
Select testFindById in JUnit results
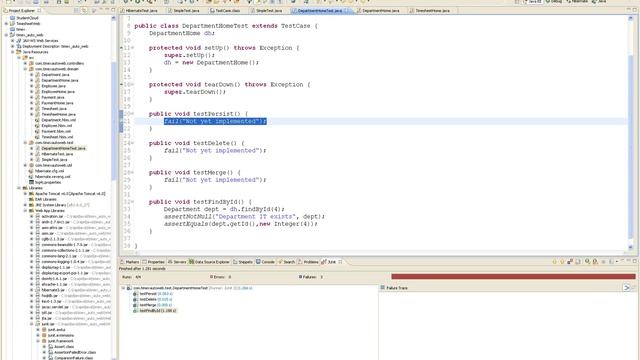coord(155,311)
